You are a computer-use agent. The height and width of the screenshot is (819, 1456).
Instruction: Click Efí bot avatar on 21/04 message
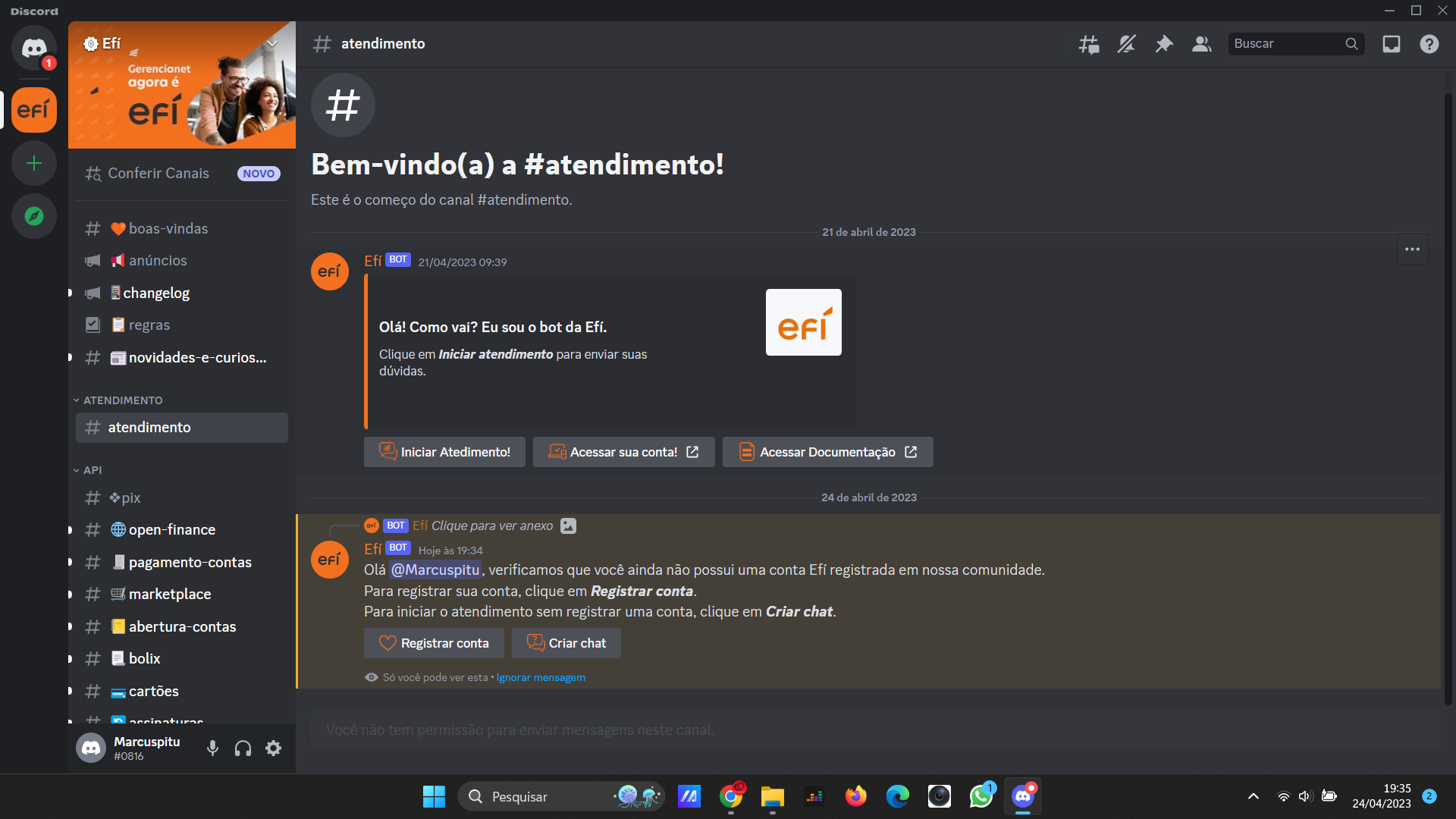click(330, 271)
